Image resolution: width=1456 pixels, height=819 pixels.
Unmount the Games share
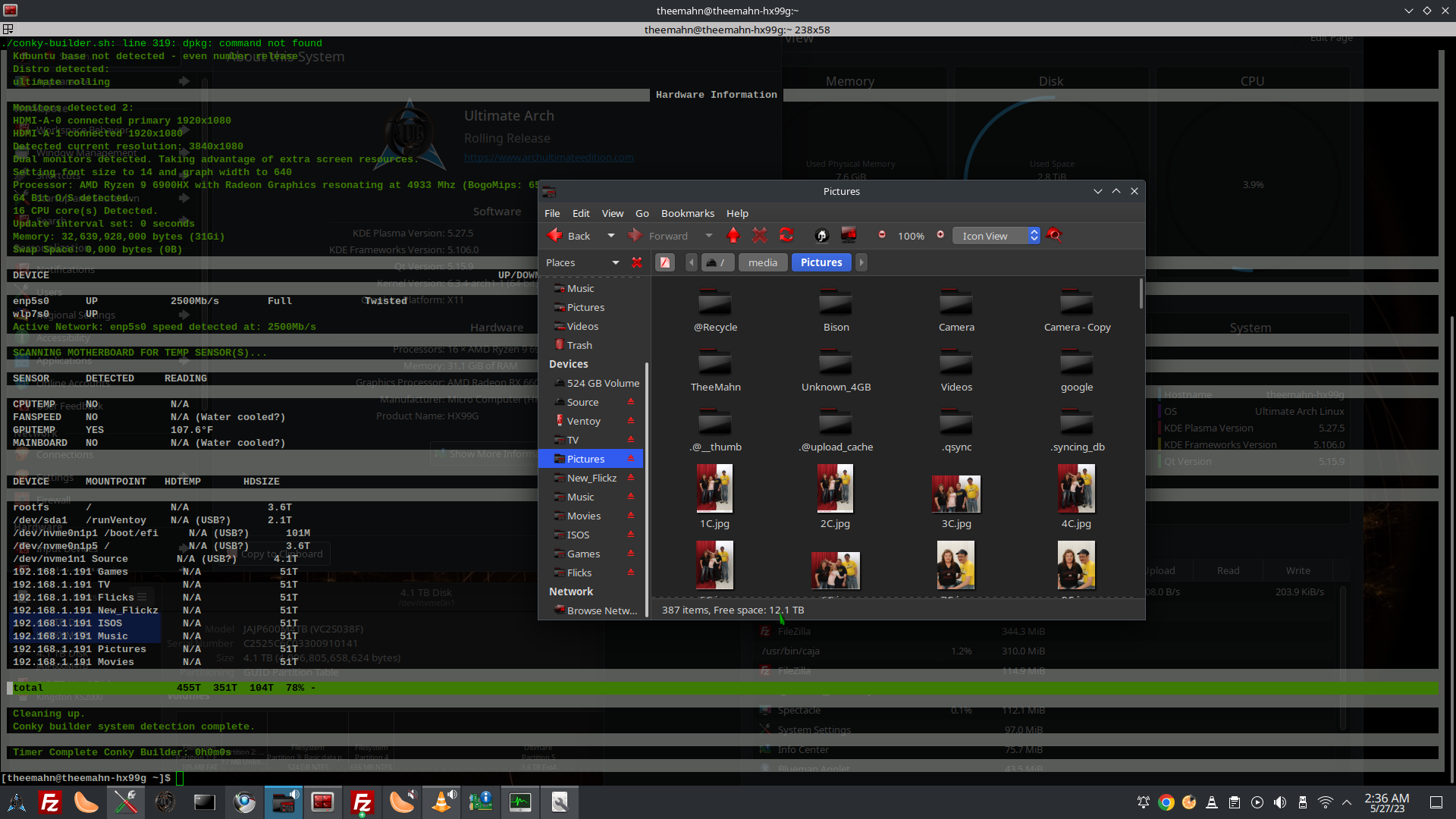pyautogui.click(x=630, y=554)
